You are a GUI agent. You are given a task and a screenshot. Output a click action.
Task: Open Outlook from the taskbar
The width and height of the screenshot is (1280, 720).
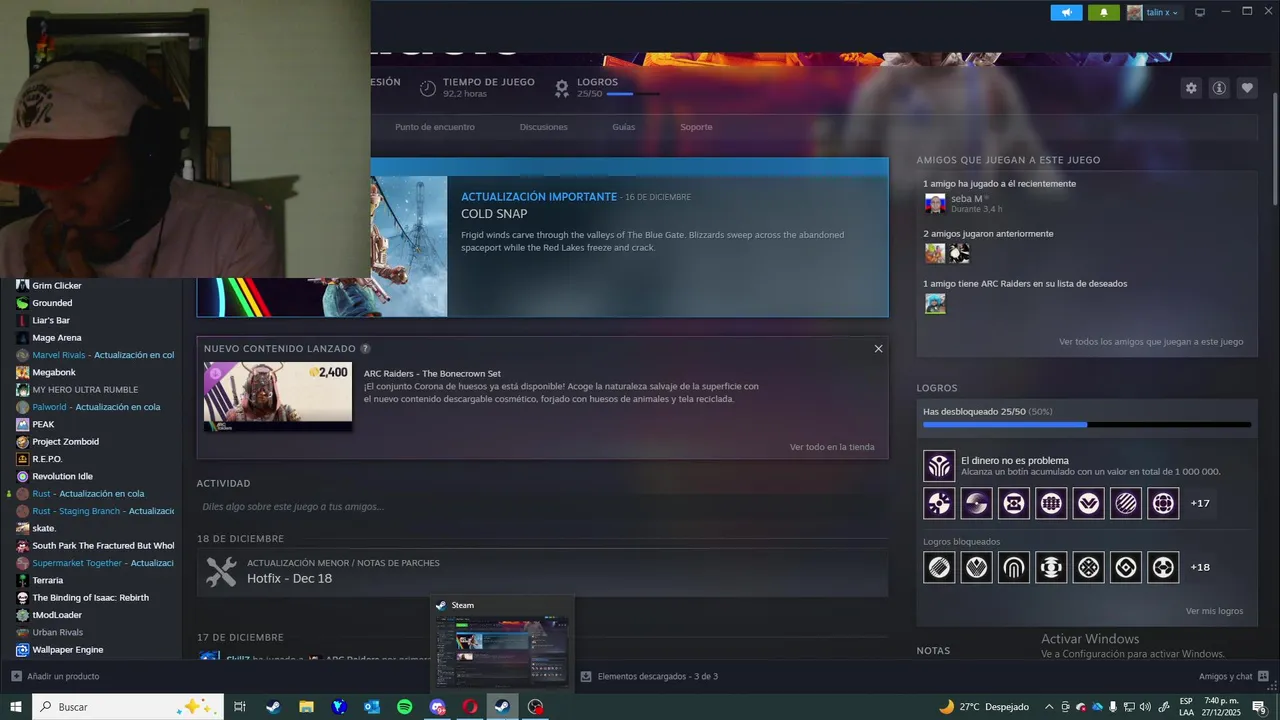(372, 706)
